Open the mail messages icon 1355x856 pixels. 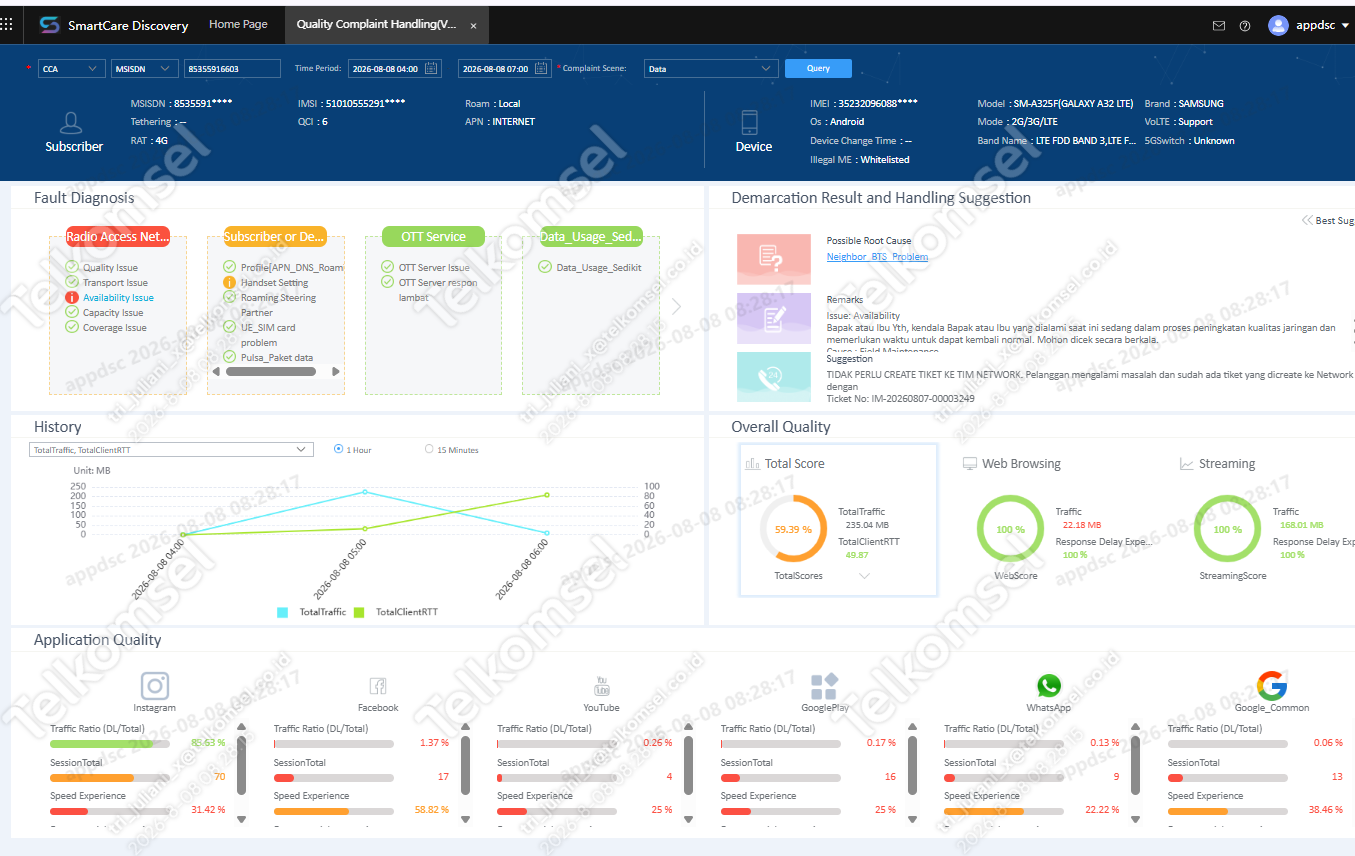[x=1218, y=26]
